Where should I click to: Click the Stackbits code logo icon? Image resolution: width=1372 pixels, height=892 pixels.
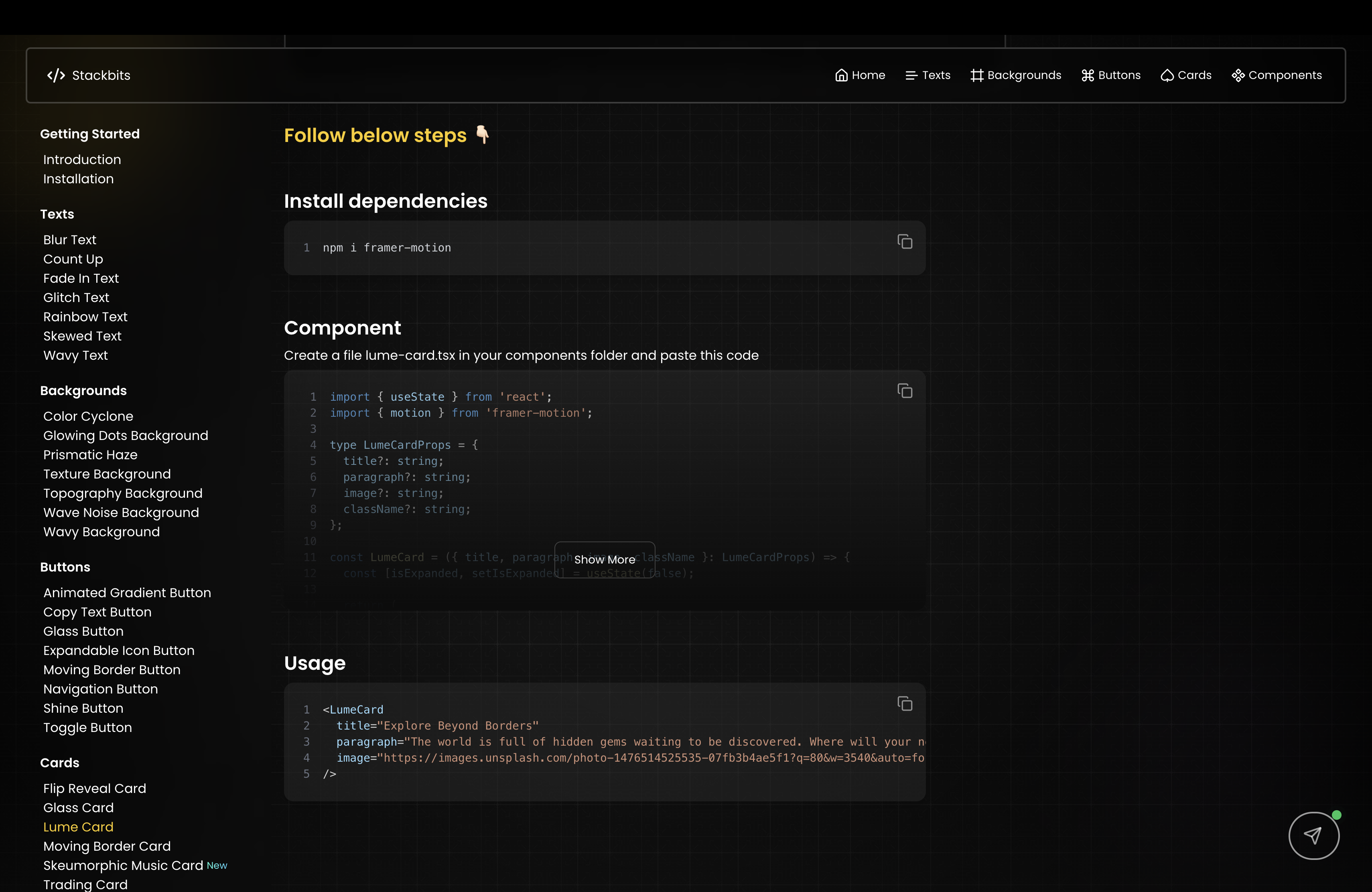click(56, 75)
